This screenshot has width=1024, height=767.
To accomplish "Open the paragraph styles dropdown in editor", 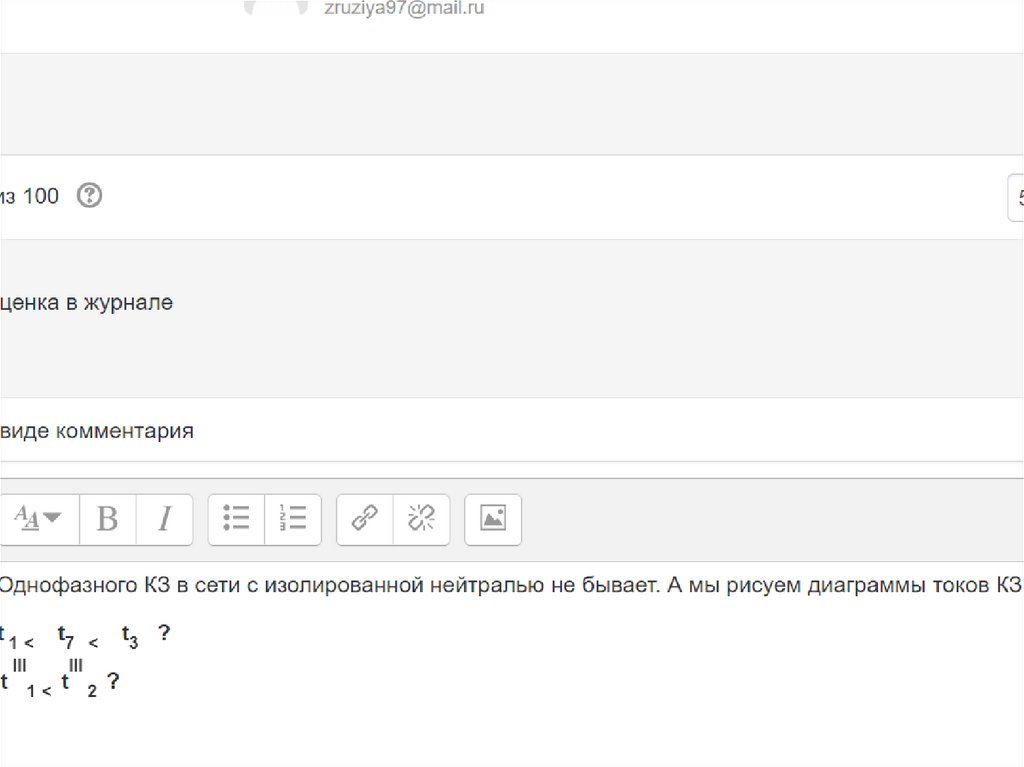I will 38,518.
